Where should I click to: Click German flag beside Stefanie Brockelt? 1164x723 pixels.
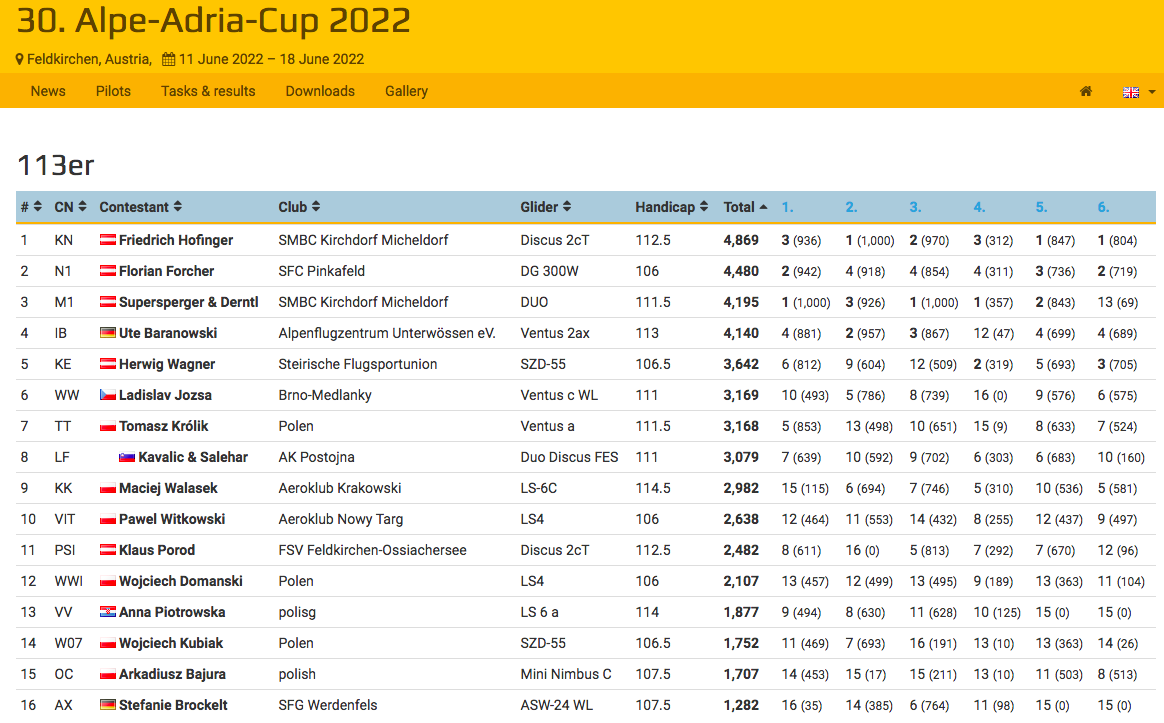click(108, 704)
